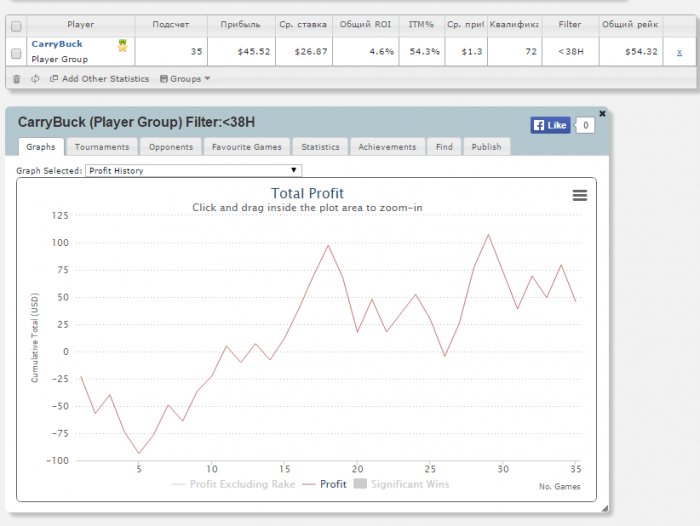Click the Facebook Like button

(550, 125)
